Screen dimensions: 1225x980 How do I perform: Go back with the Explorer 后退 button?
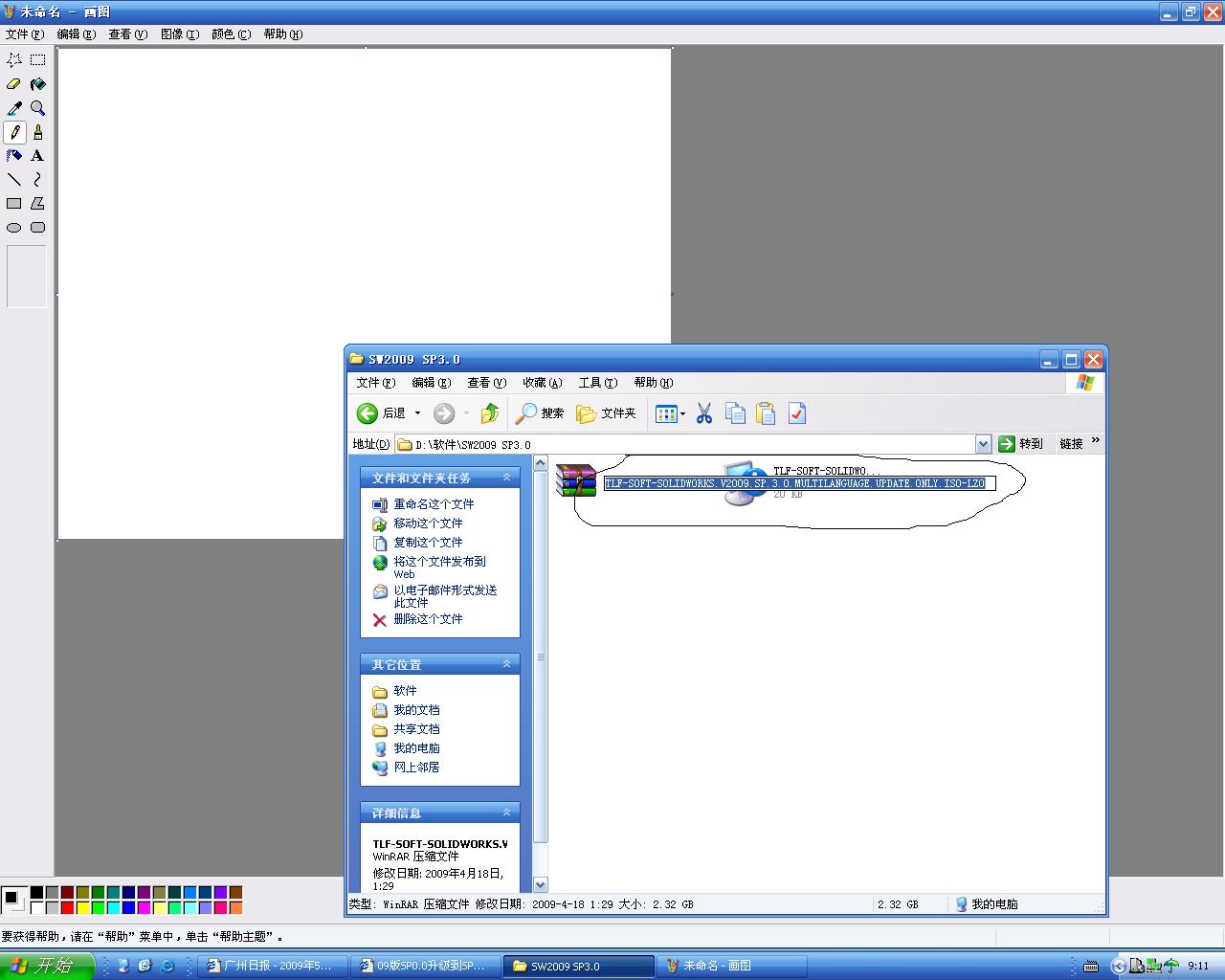382,413
